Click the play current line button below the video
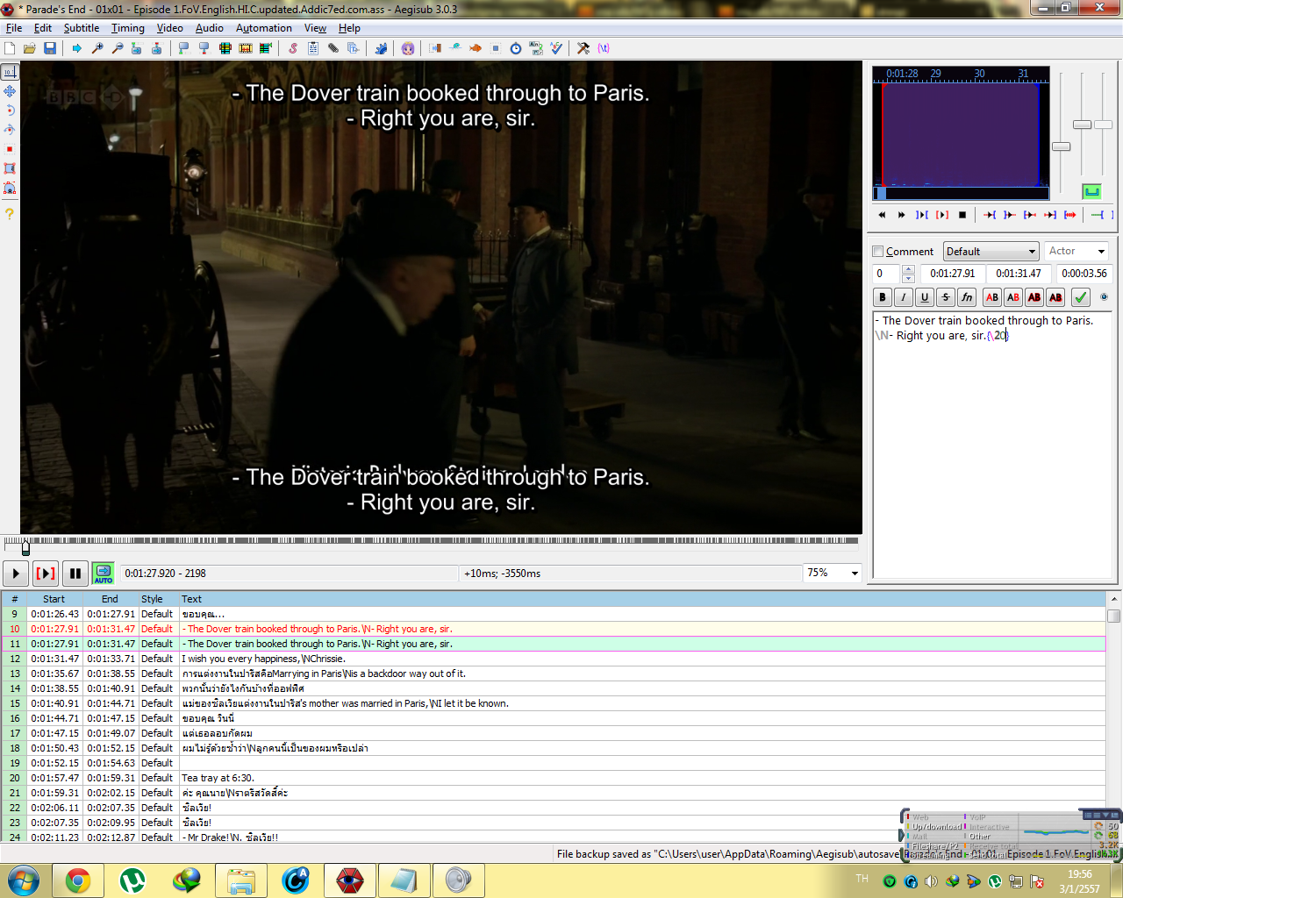 coord(46,574)
